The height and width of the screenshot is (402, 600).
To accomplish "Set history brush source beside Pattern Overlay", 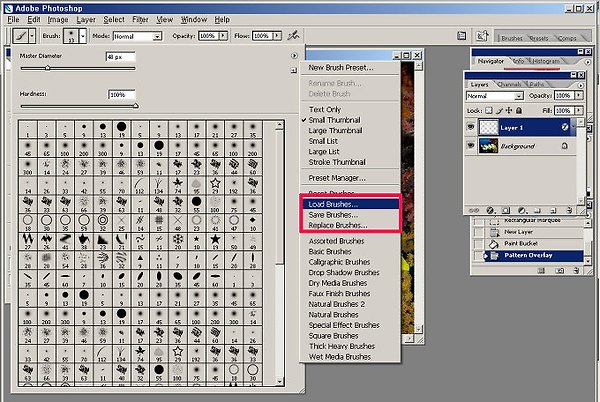I will tap(478, 256).
